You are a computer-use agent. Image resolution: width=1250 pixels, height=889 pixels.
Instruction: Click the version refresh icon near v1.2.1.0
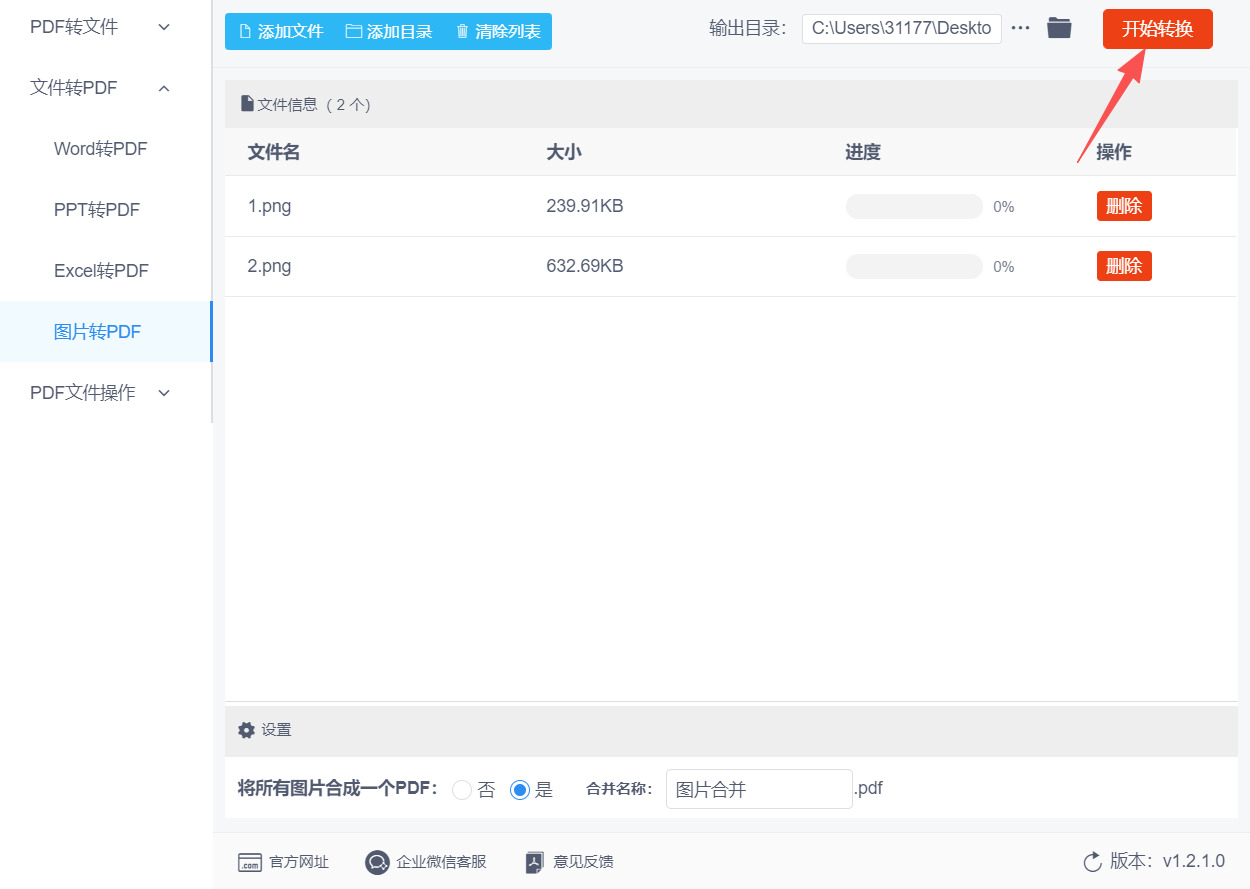1092,861
